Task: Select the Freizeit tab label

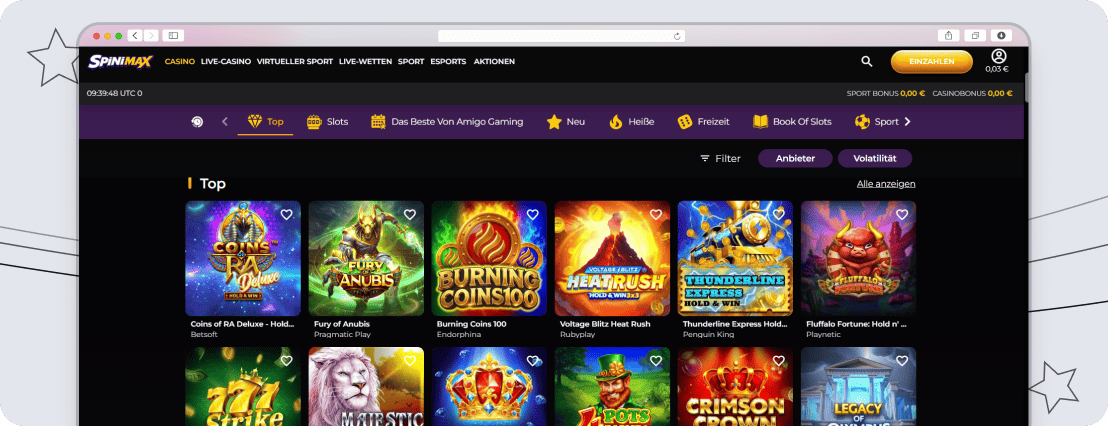Action: tap(715, 122)
